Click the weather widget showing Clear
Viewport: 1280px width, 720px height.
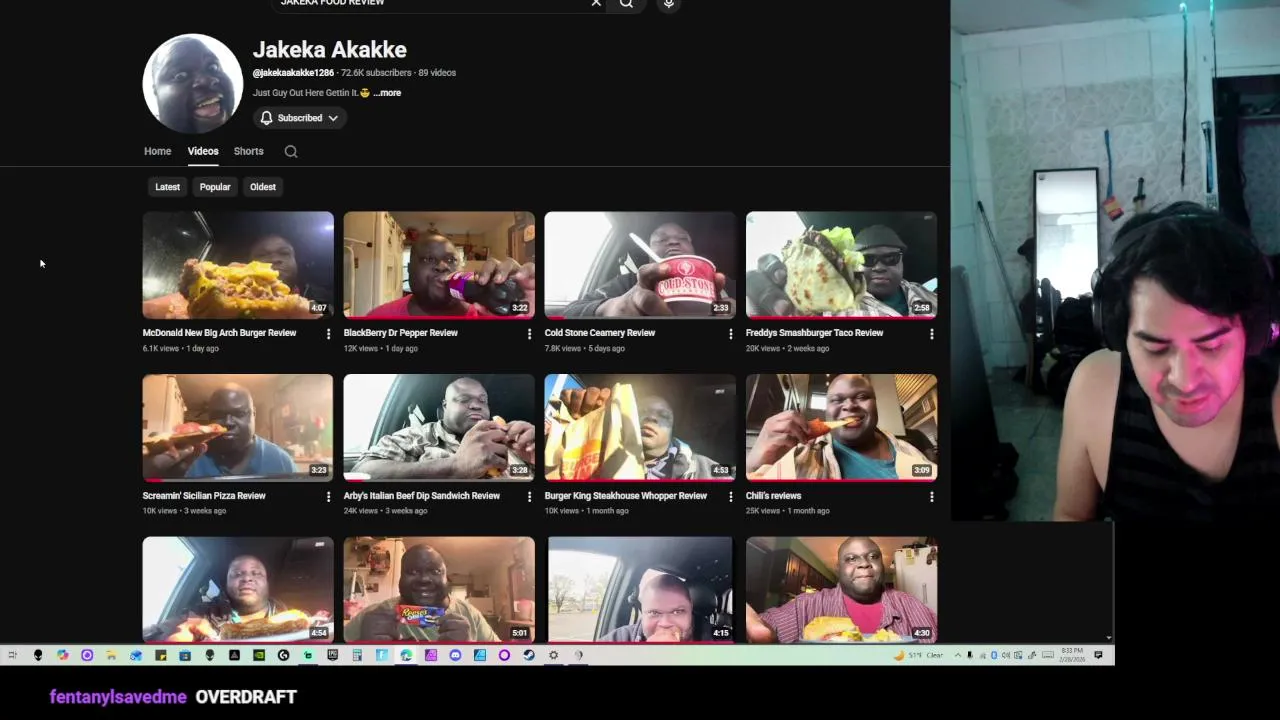tap(919, 655)
